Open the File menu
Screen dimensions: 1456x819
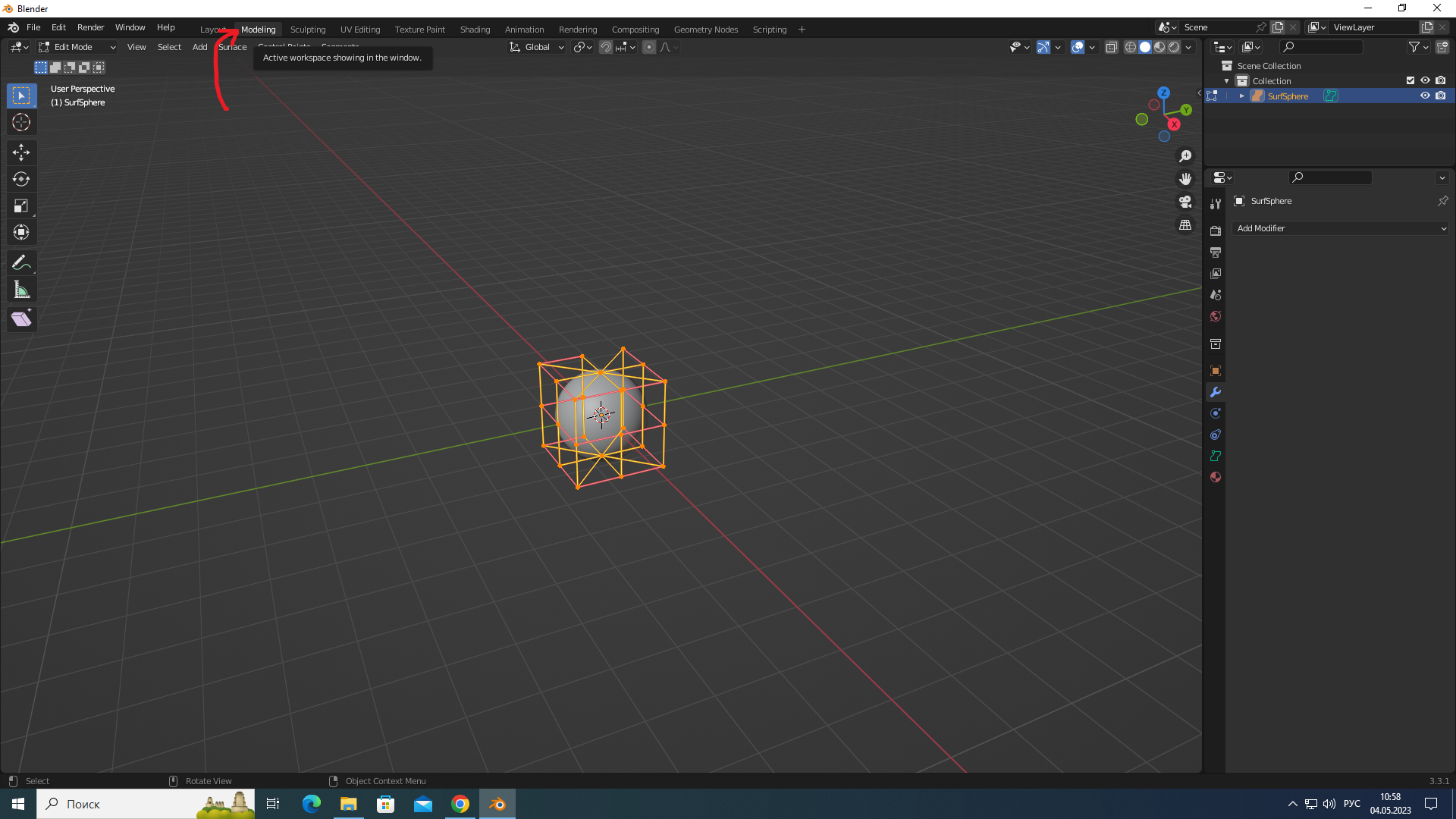[33, 27]
